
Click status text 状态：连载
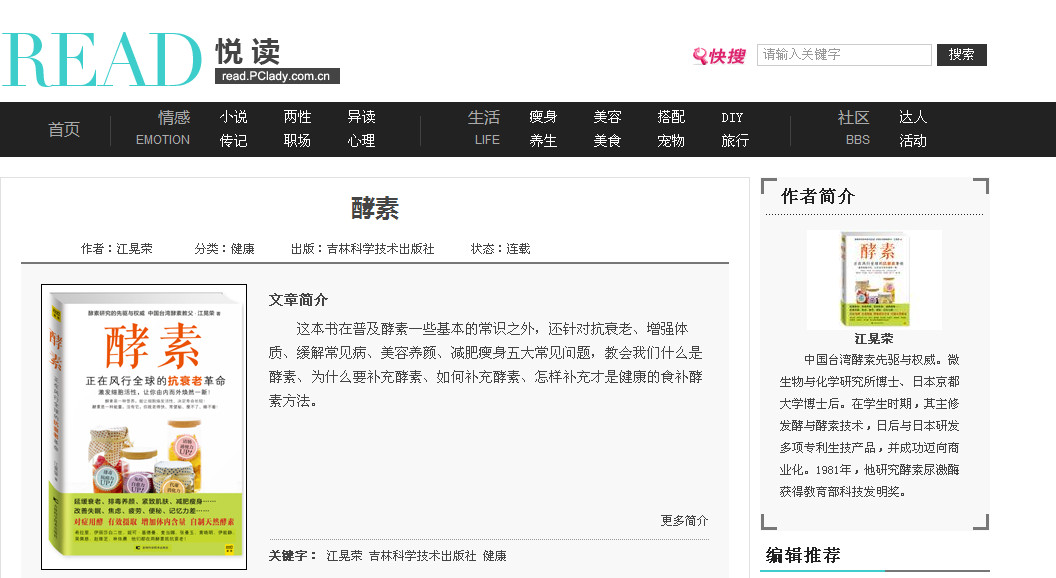click(500, 249)
